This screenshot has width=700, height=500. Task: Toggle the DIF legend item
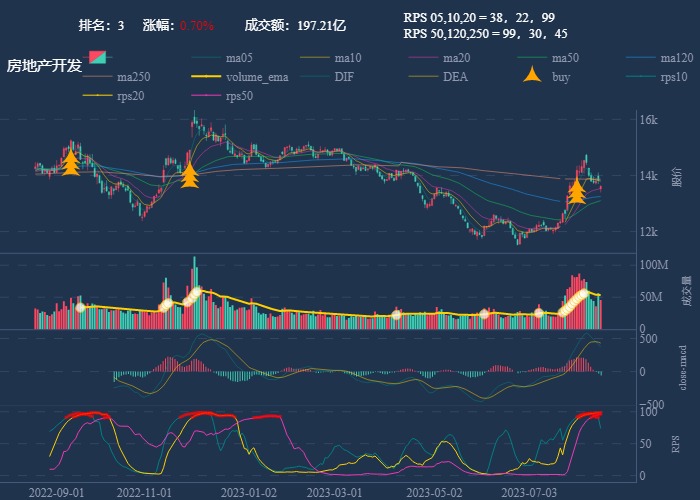click(343, 76)
